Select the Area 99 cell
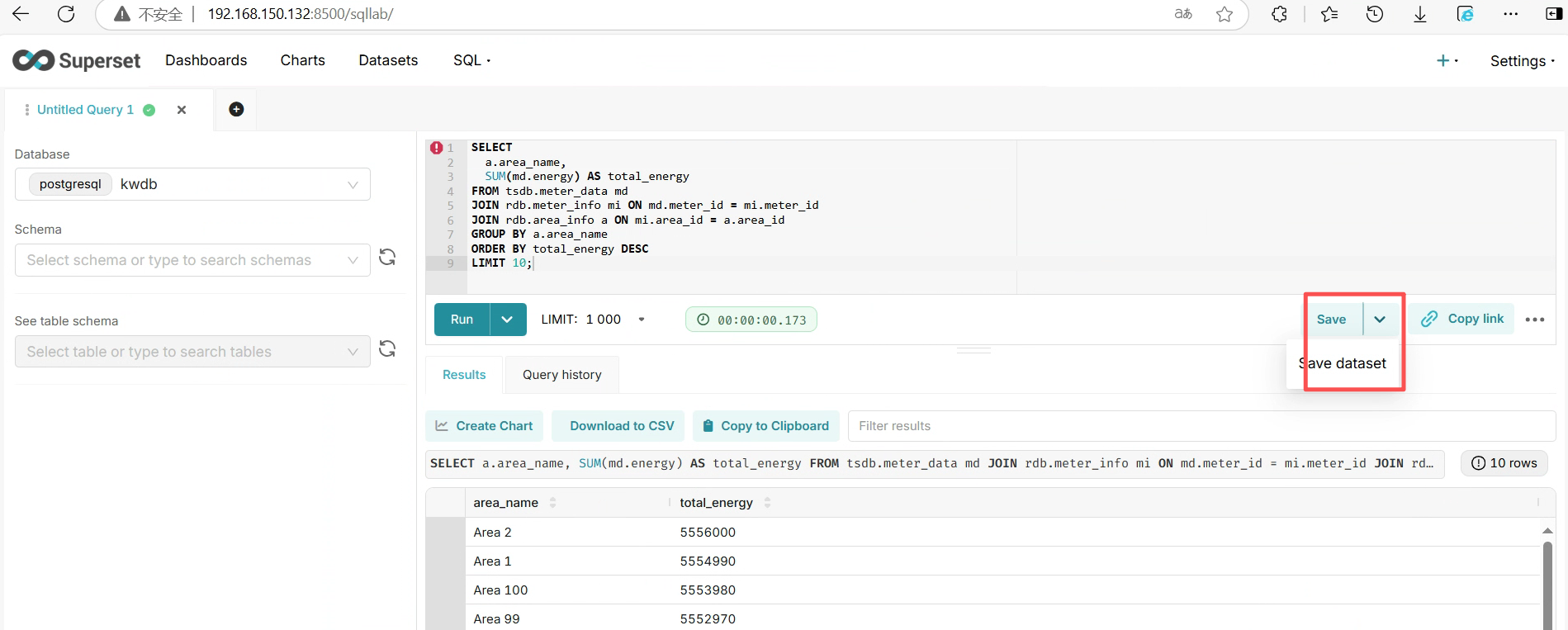 pos(496,619)
